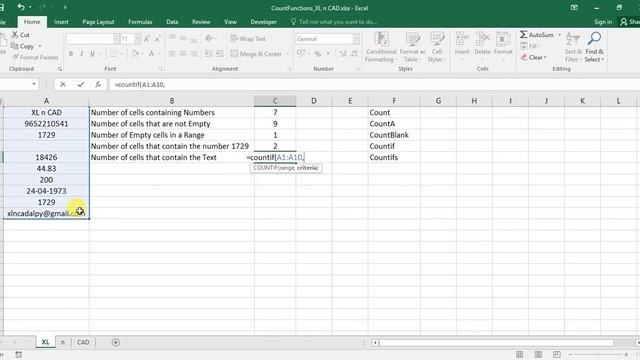Click cell with date 24-04-1973

click(x=46, y=191)
